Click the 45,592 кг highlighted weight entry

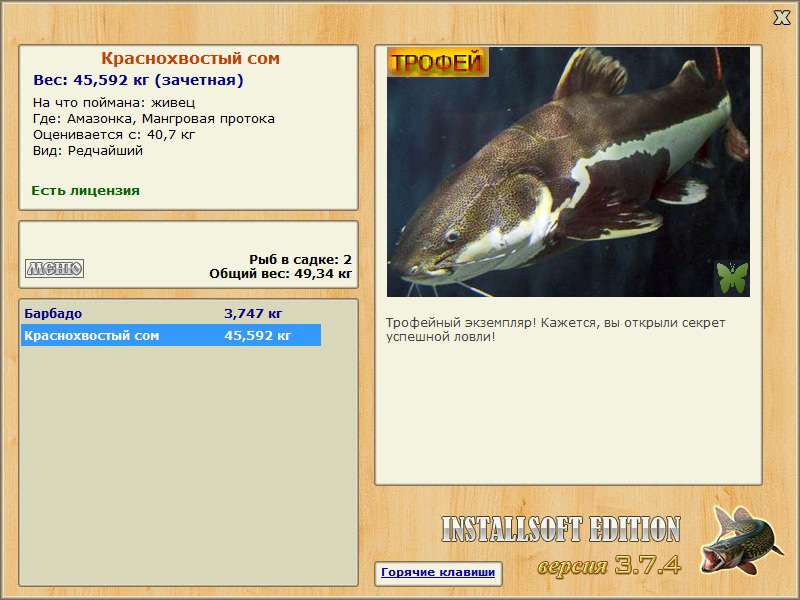(258, 335)
